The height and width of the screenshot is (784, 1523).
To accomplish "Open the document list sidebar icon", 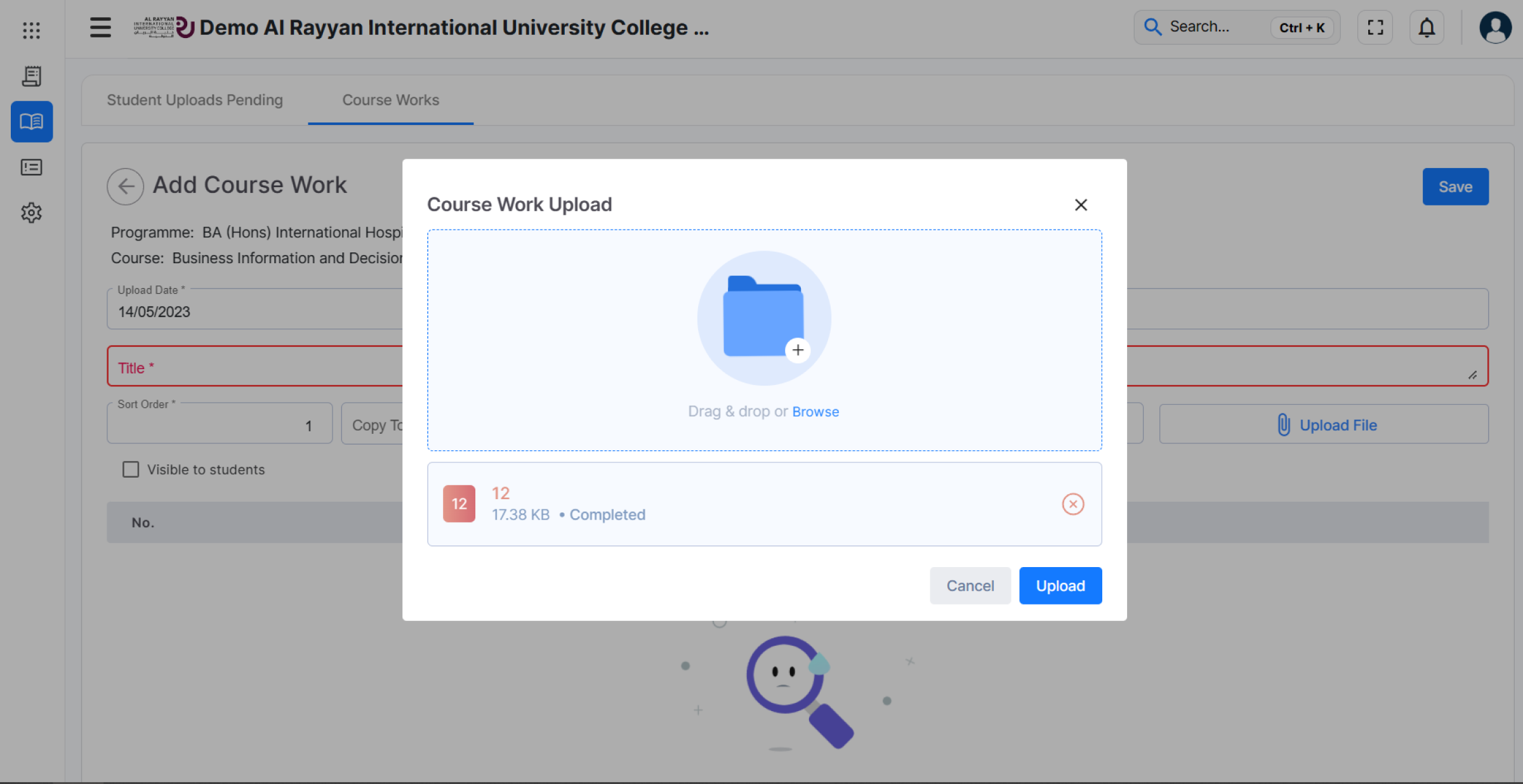I will coord(31,76).
